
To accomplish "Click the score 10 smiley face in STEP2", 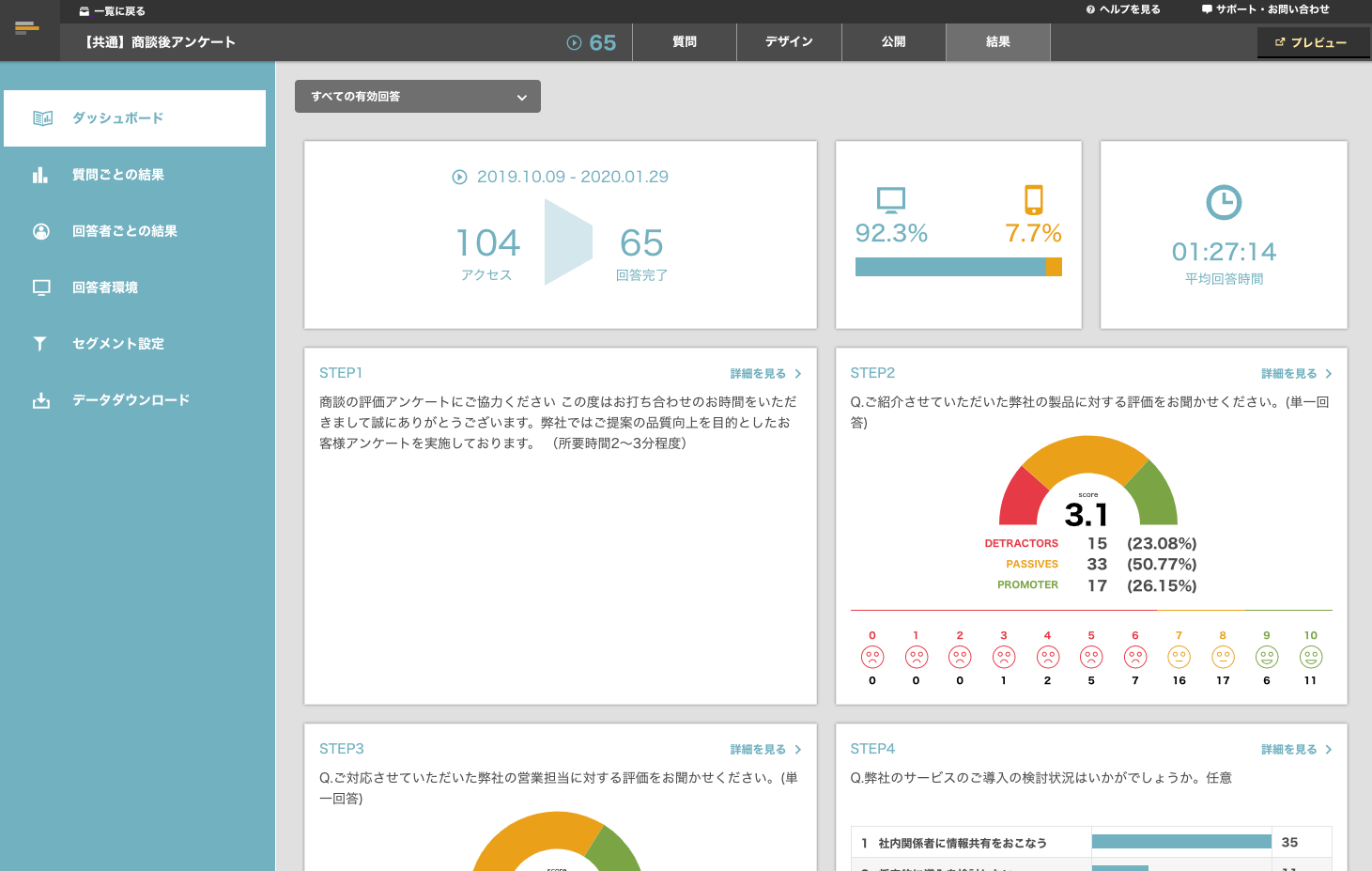I will pos(1311,657).
